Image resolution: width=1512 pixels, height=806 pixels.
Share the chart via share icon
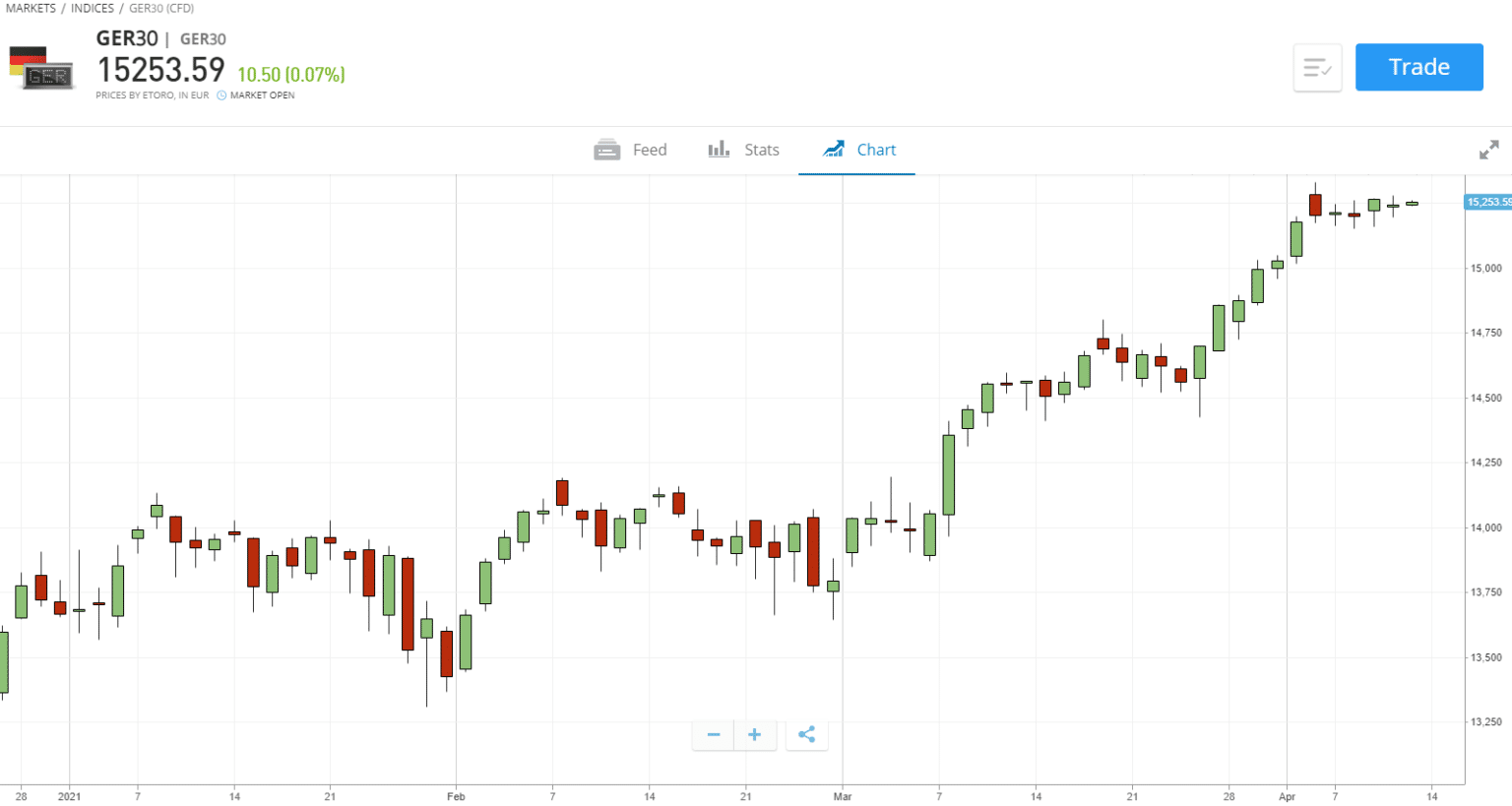(x=806, y=735)
